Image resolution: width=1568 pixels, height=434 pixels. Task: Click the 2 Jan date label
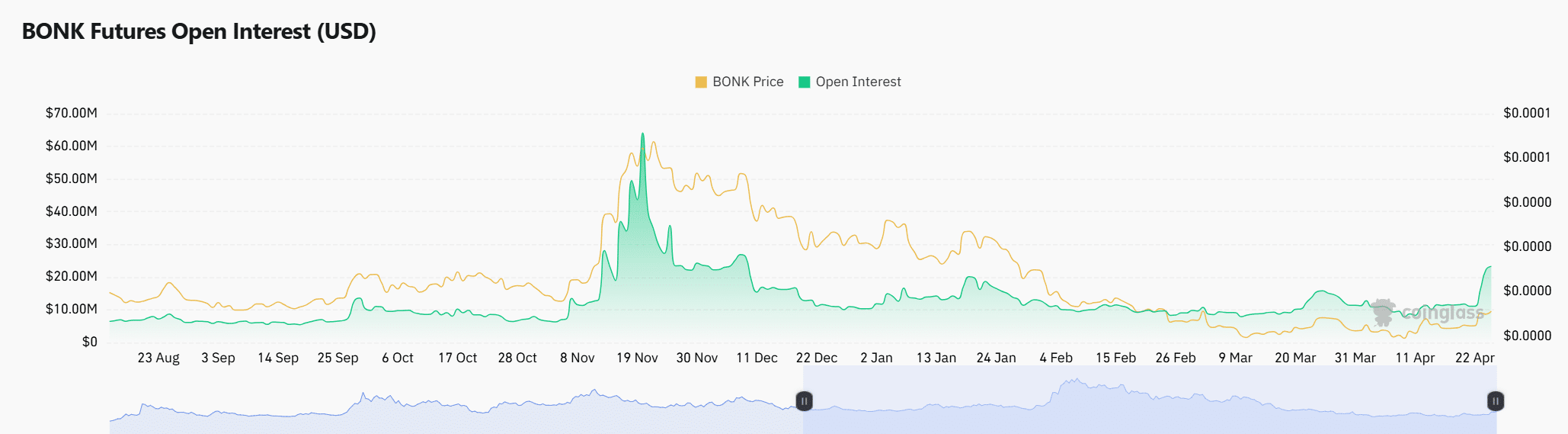pos(876,358)
